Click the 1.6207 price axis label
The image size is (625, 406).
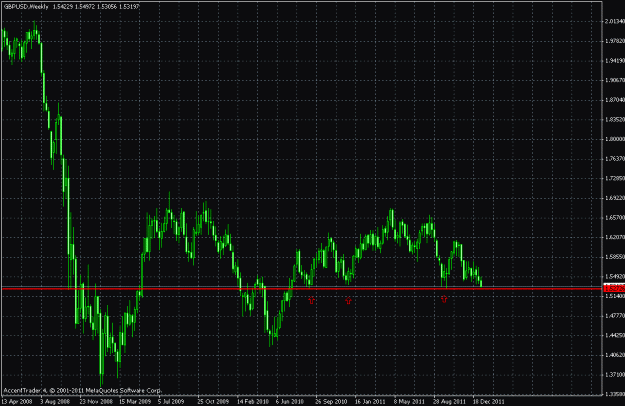pos(615,237)
